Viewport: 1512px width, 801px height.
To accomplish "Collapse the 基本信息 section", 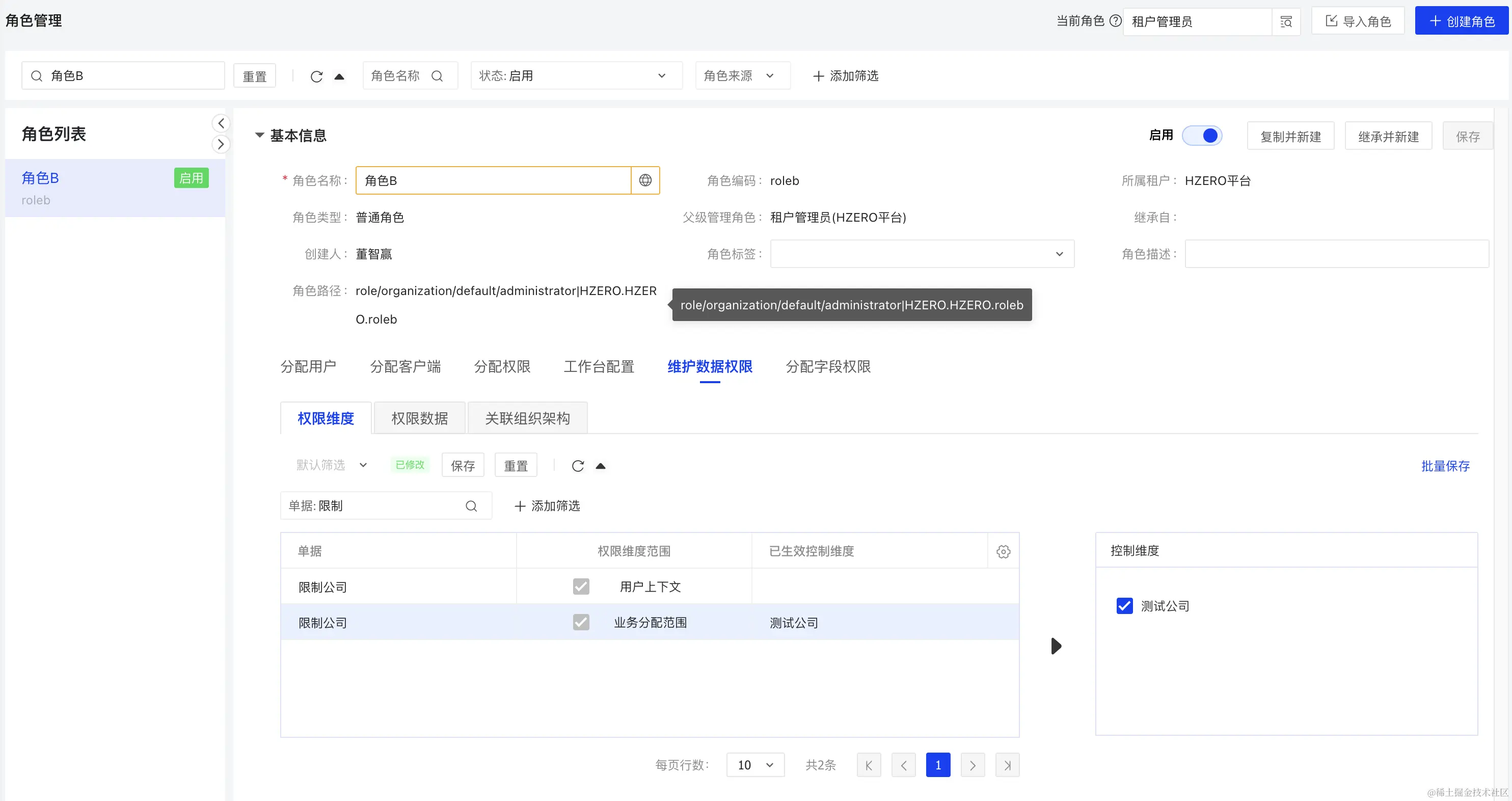I will (259, 135).
